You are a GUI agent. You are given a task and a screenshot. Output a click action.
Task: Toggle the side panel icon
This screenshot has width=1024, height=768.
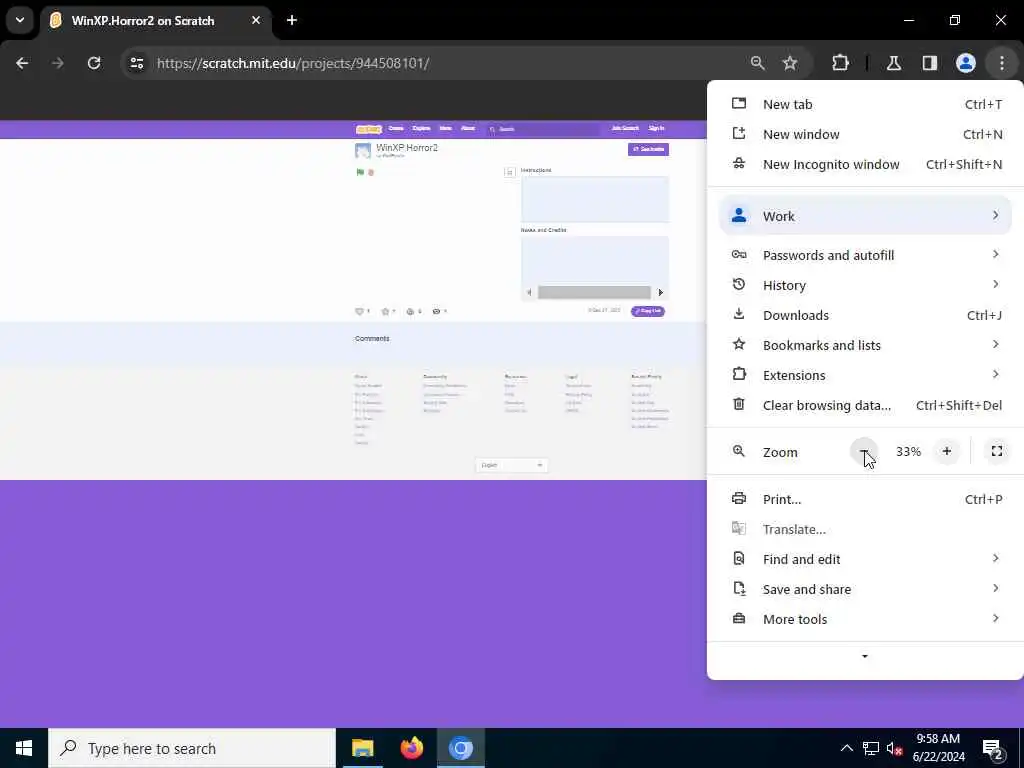coord(930,63)
